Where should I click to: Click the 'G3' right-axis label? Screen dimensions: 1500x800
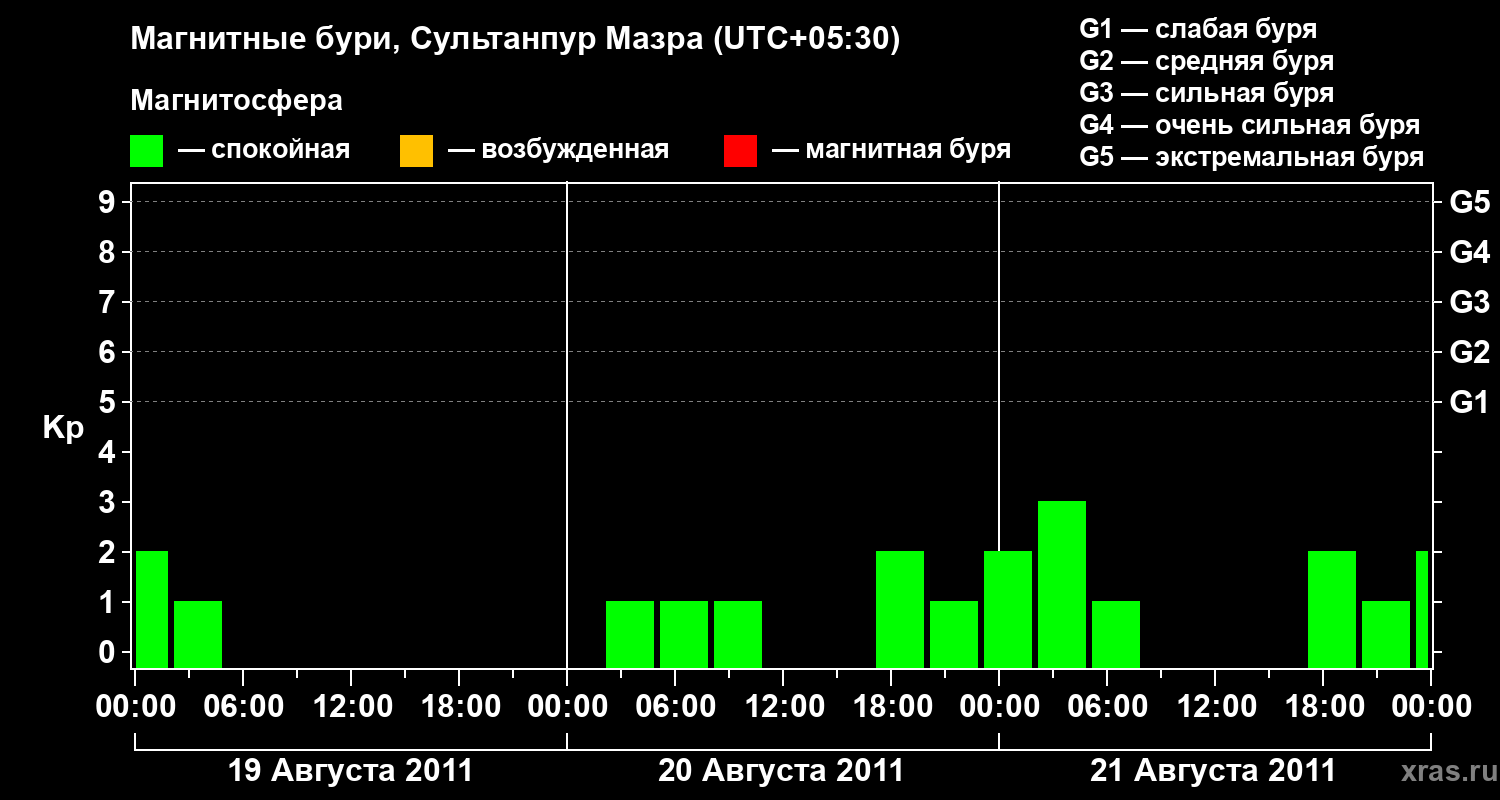point(1470,302)
